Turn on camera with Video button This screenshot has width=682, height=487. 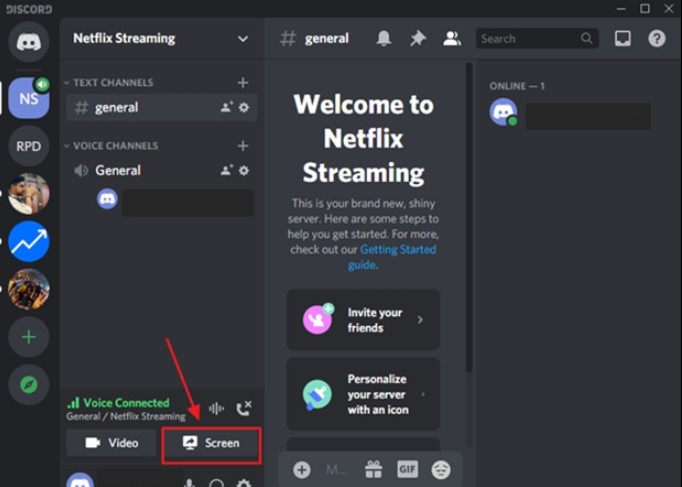[111, 443]
